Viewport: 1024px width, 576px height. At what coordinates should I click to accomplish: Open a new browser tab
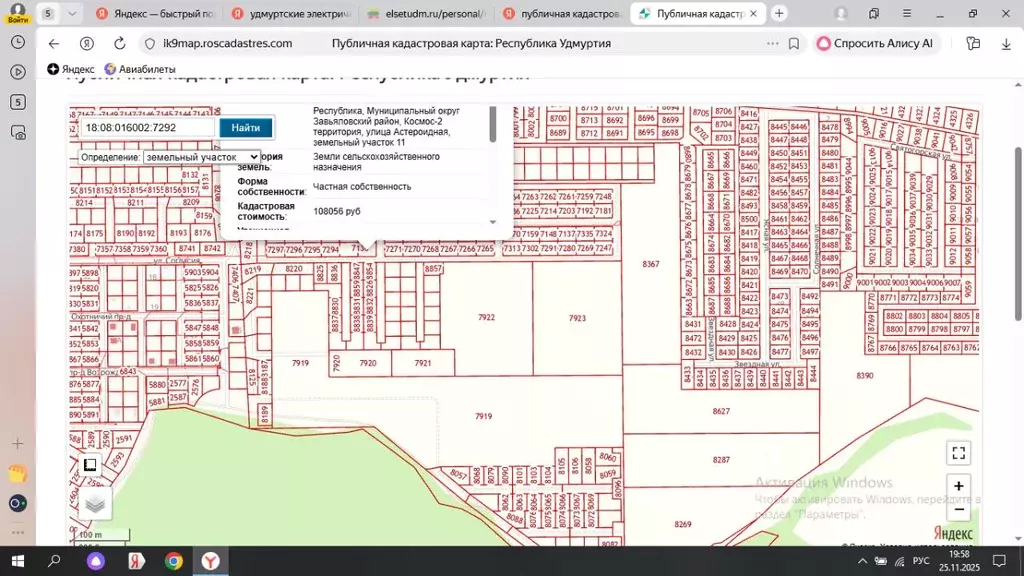780,14
